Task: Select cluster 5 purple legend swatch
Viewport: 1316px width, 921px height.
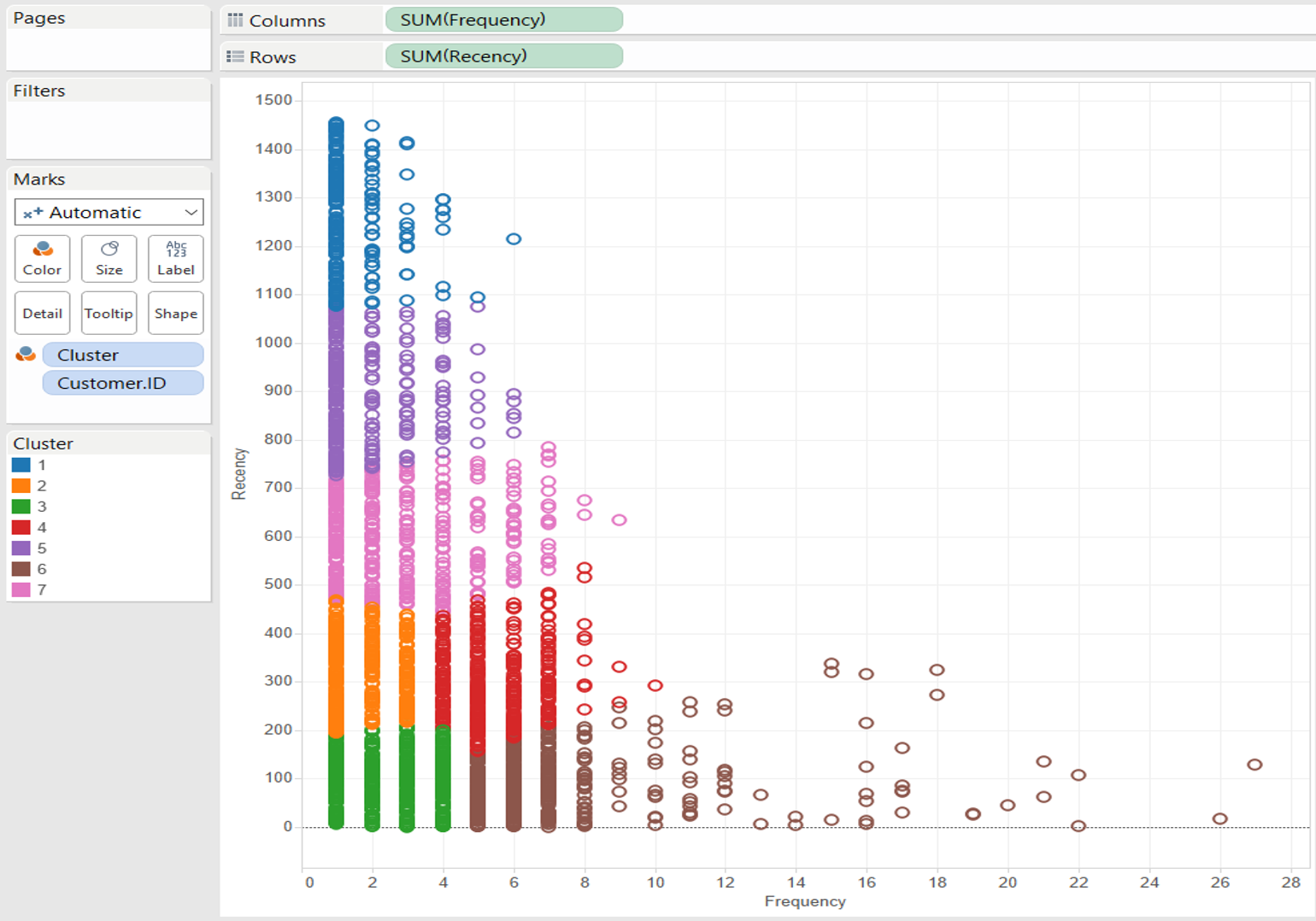Action: click(21, 548)
